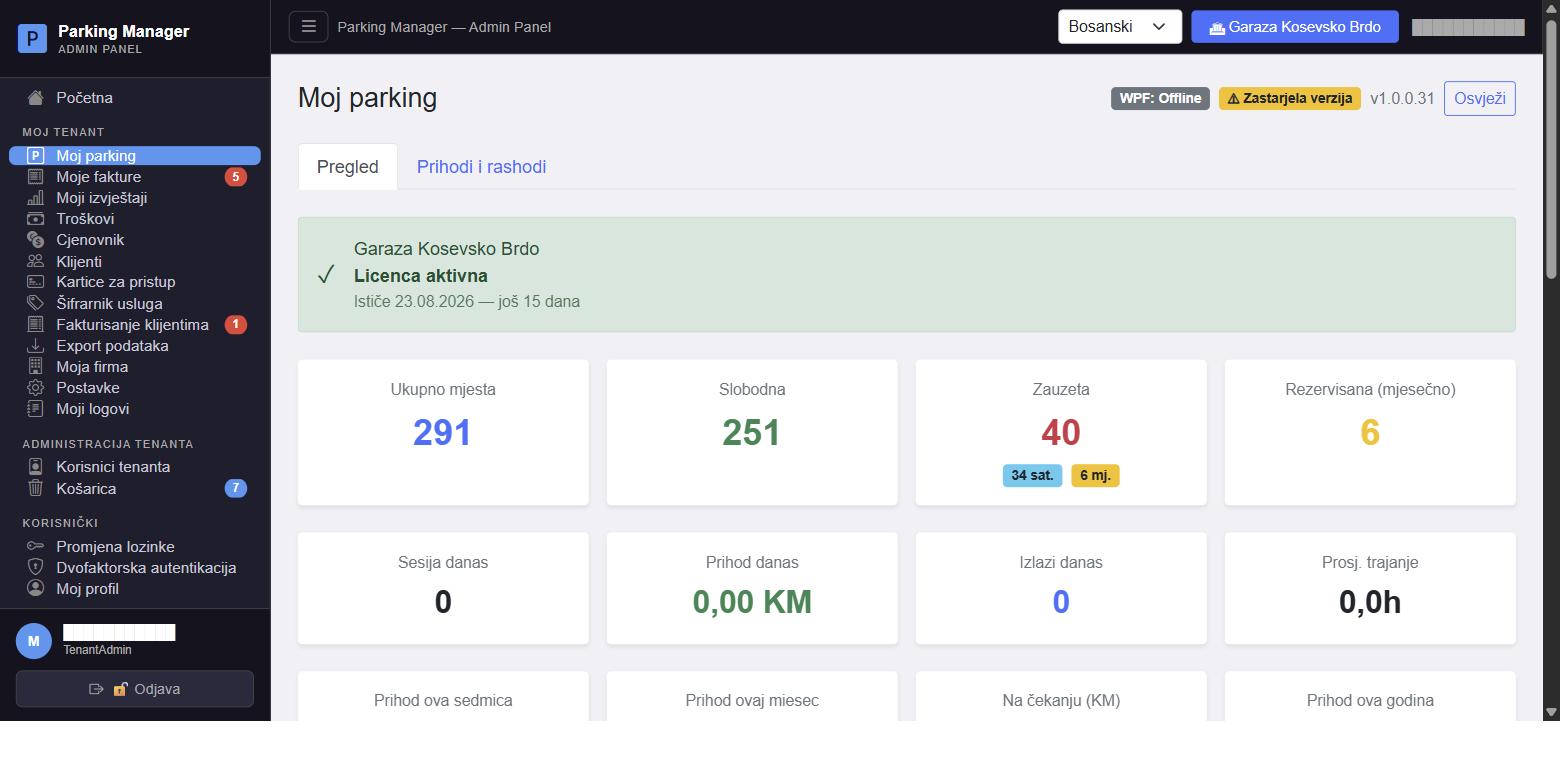Click the journal icon beside Moji logovi
1560x784 pixels.
(x=36, y=409)
